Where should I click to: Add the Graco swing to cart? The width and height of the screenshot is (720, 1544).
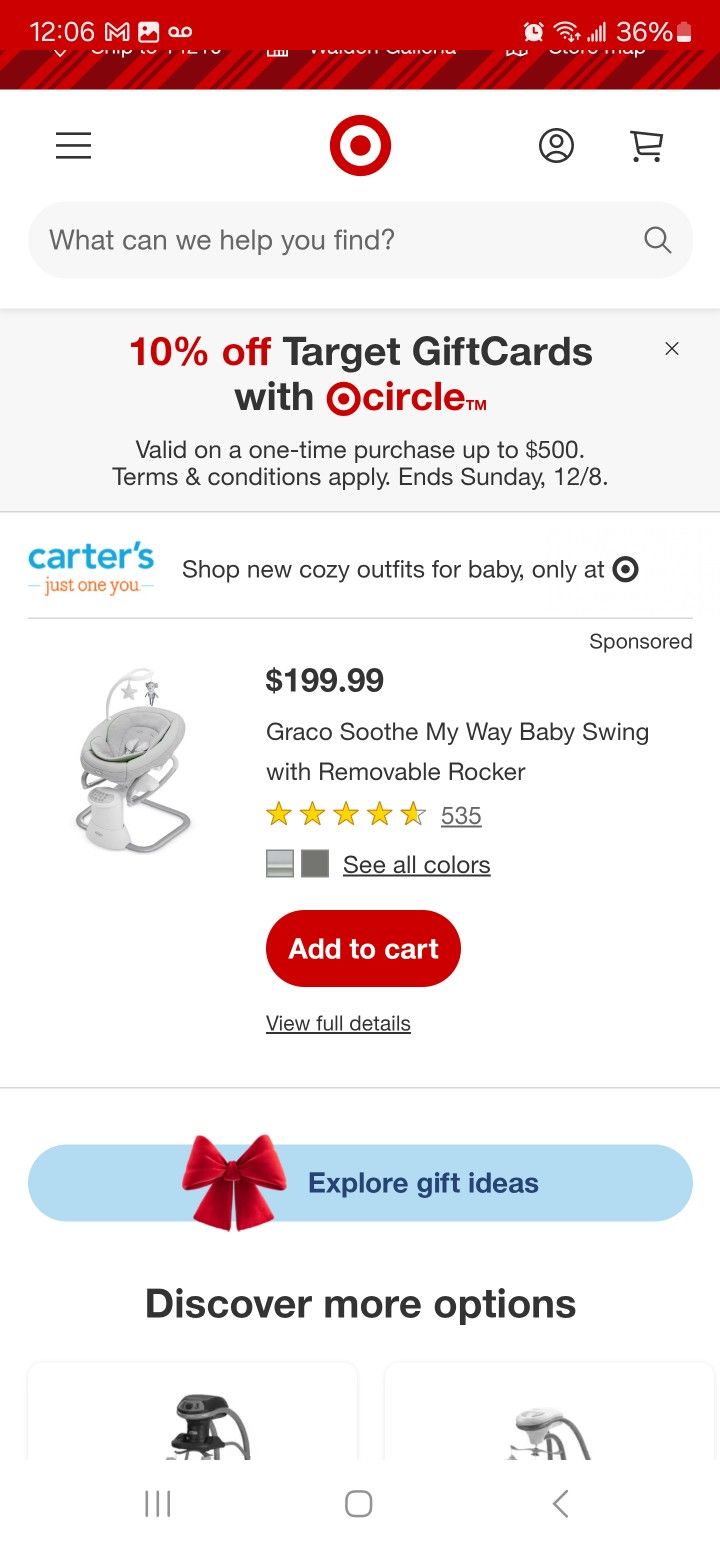click(363, 948)
